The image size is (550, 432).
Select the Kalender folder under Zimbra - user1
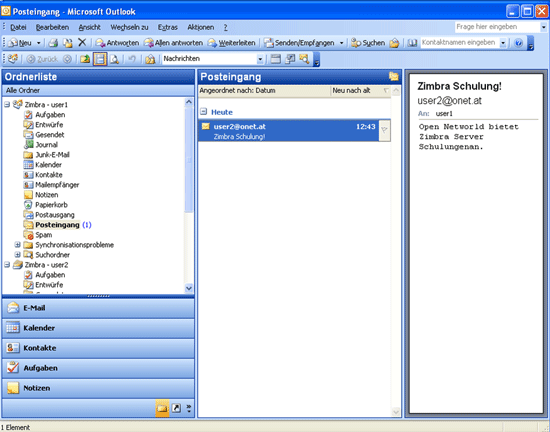48,164
